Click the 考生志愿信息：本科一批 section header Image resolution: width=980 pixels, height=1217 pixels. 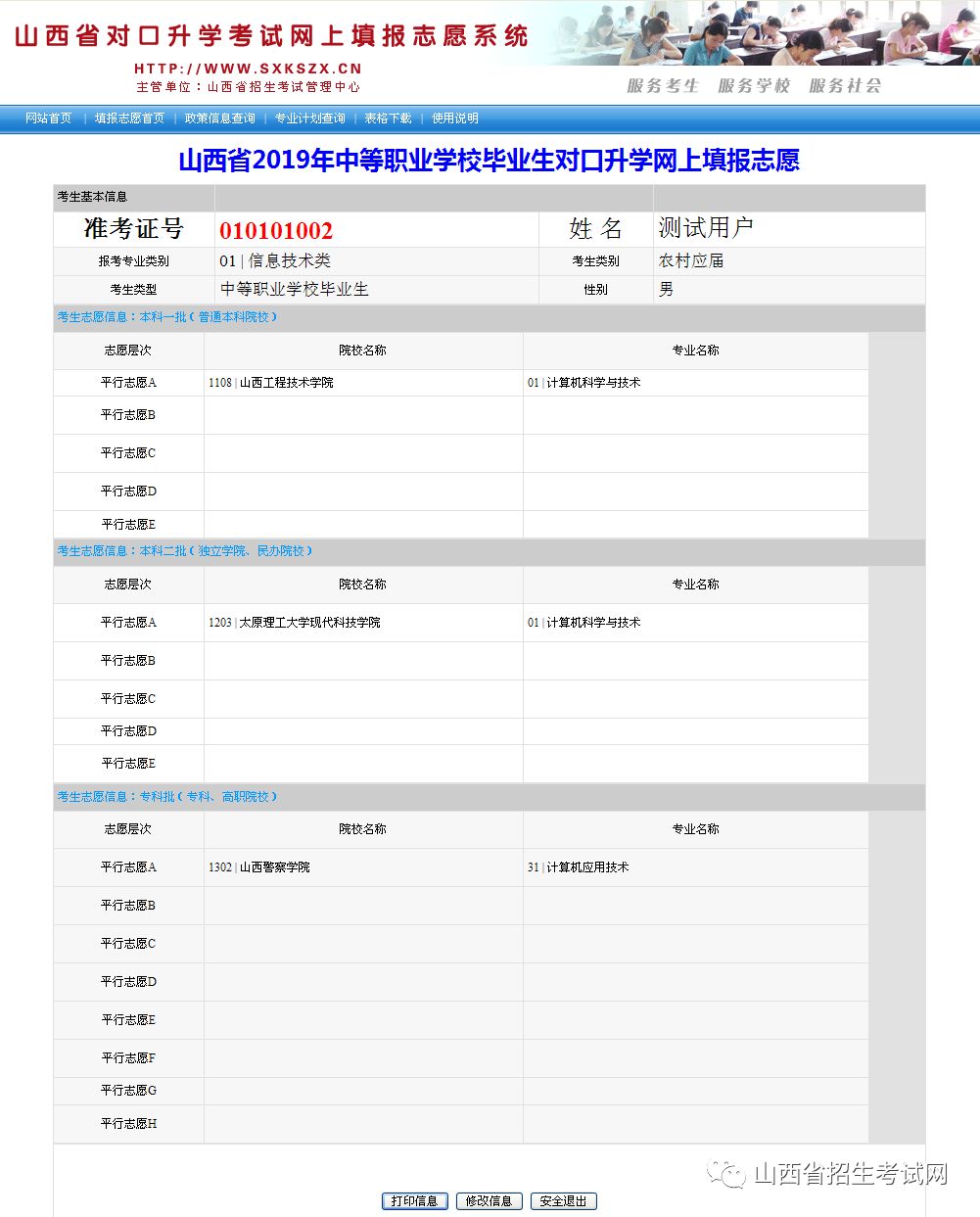(x=167, y=317)
